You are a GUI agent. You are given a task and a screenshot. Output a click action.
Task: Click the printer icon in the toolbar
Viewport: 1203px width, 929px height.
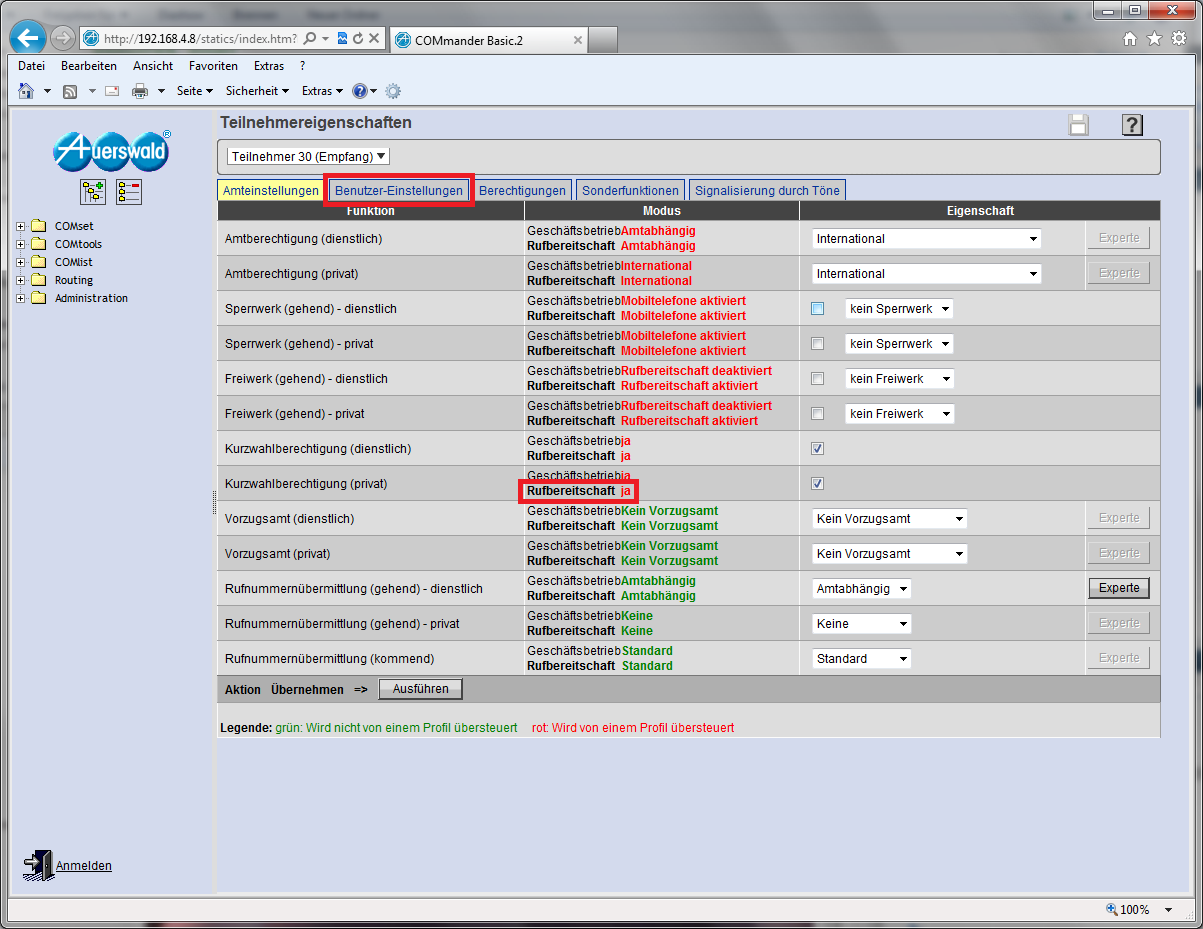139,91
